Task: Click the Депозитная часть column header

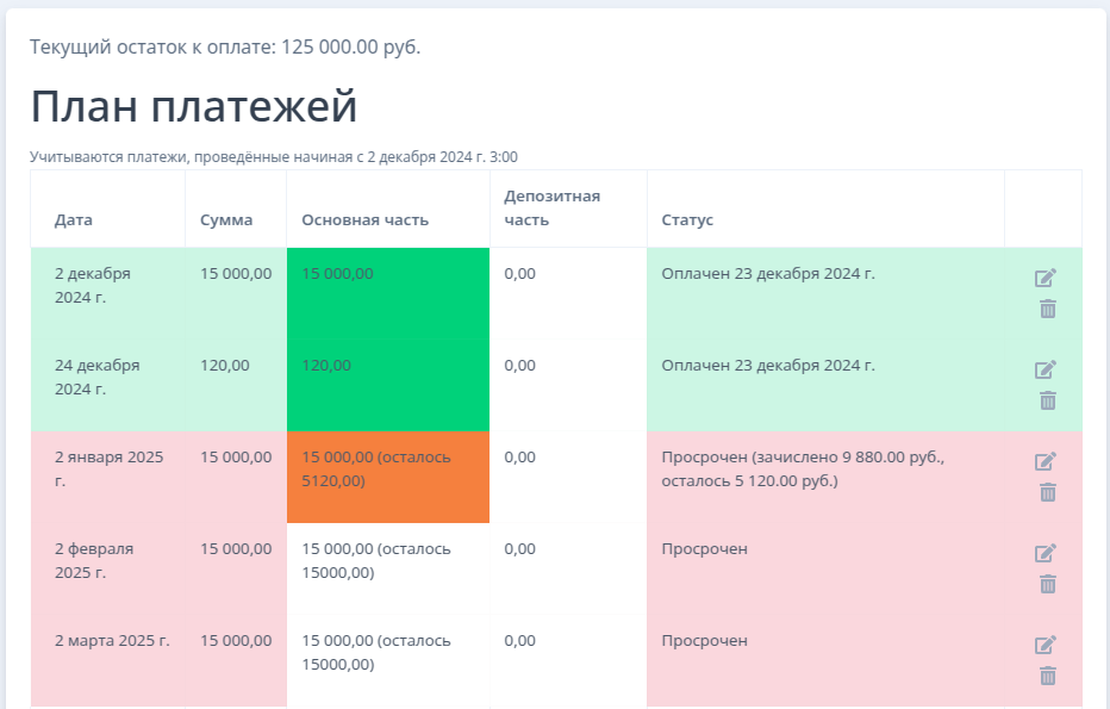Action: [552, 208]
